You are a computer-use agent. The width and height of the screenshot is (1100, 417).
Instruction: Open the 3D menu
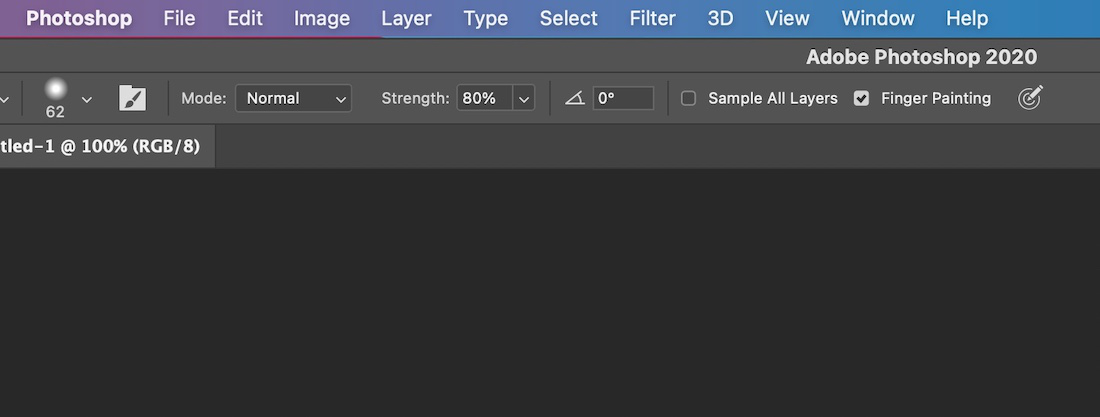pos(720,18)
